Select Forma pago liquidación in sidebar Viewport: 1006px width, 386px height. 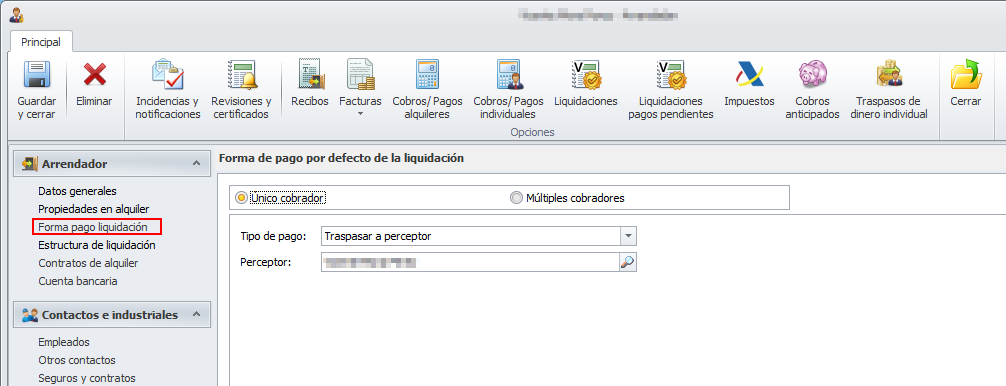(93, 227)
